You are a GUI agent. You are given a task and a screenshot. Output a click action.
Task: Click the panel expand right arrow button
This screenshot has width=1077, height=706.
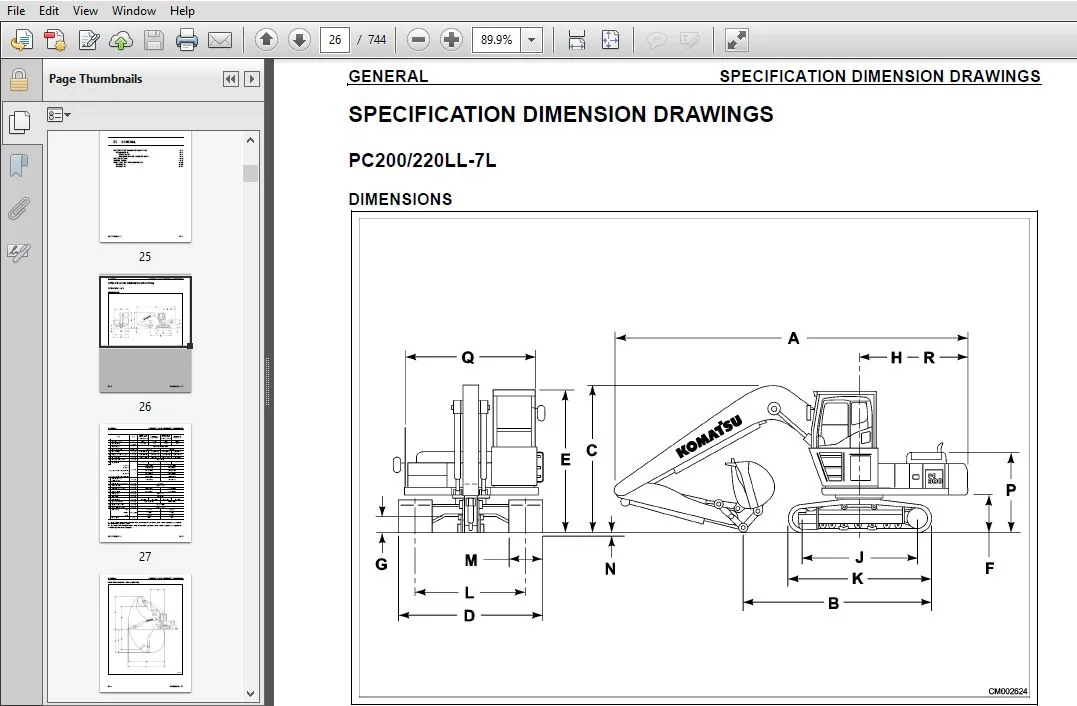coord(252,79)
